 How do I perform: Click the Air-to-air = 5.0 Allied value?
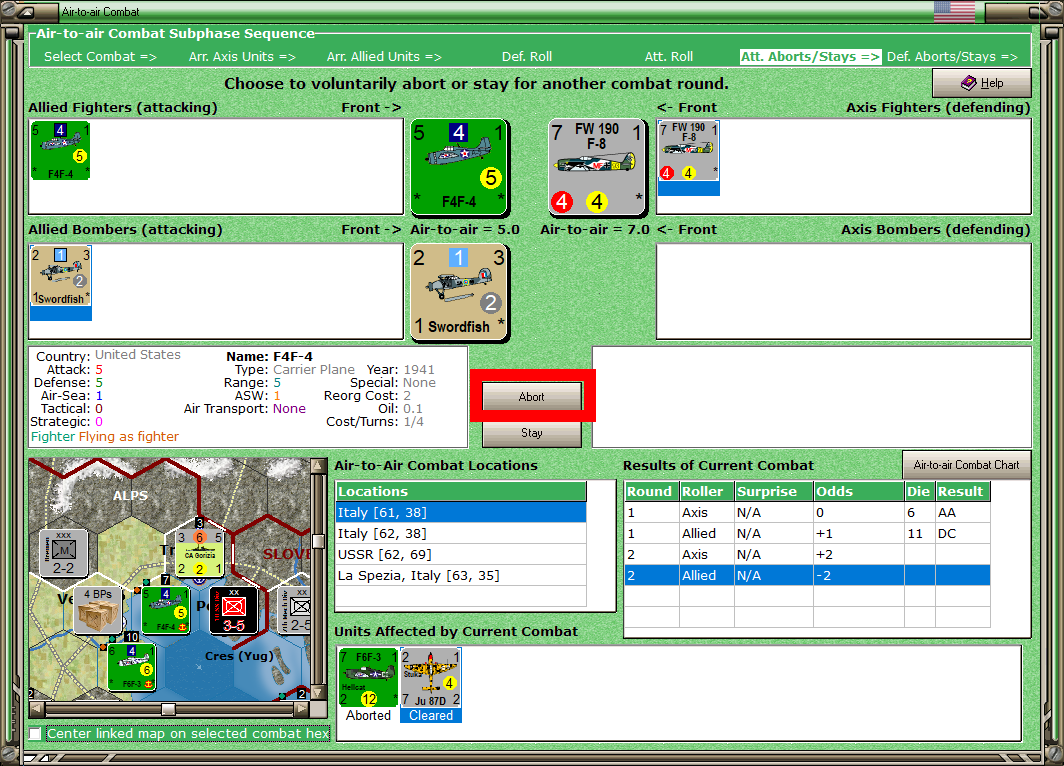(x=465, y=230)
